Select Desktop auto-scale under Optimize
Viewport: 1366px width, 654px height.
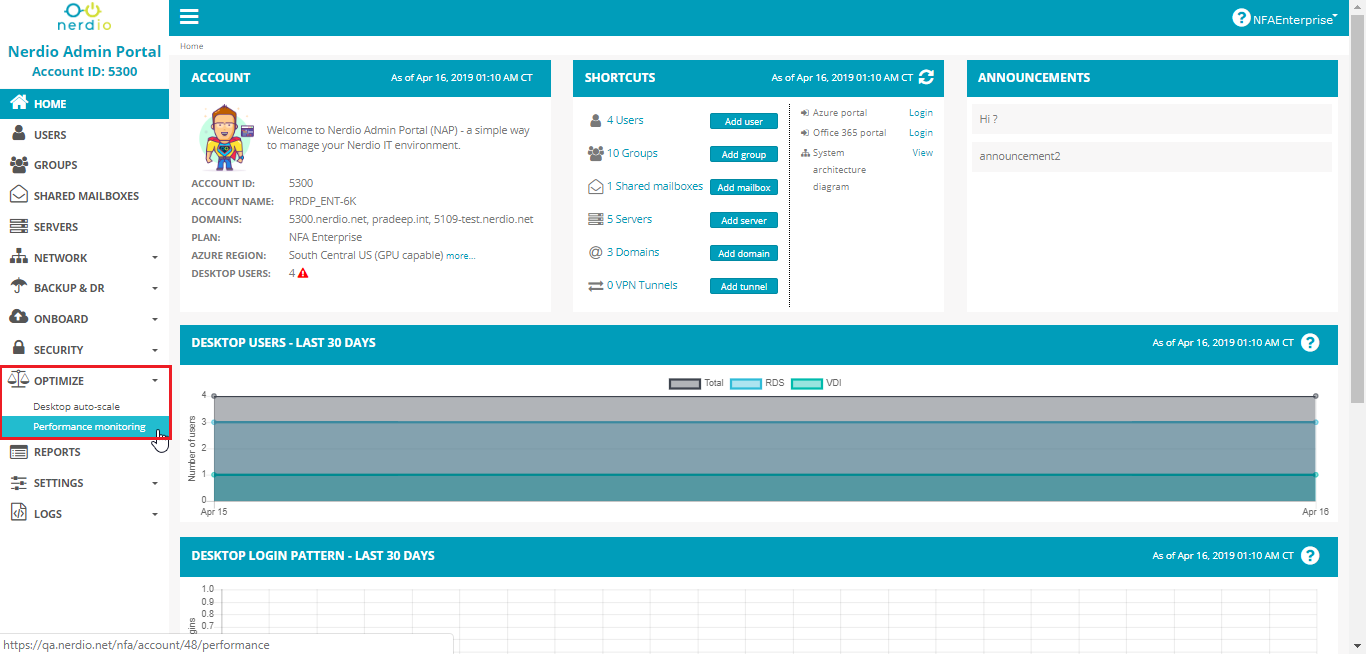76,407
